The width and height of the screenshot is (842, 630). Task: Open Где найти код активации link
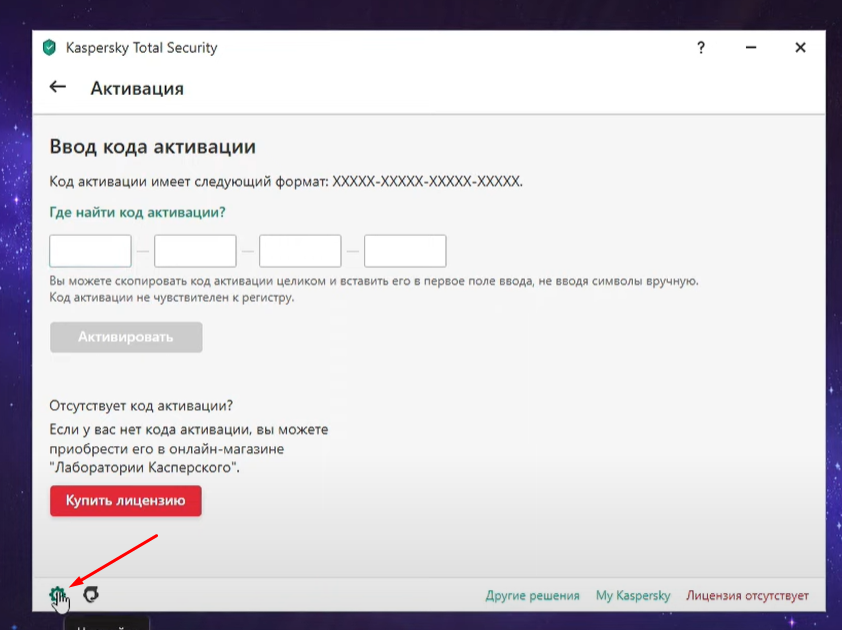tap(137, 213)
